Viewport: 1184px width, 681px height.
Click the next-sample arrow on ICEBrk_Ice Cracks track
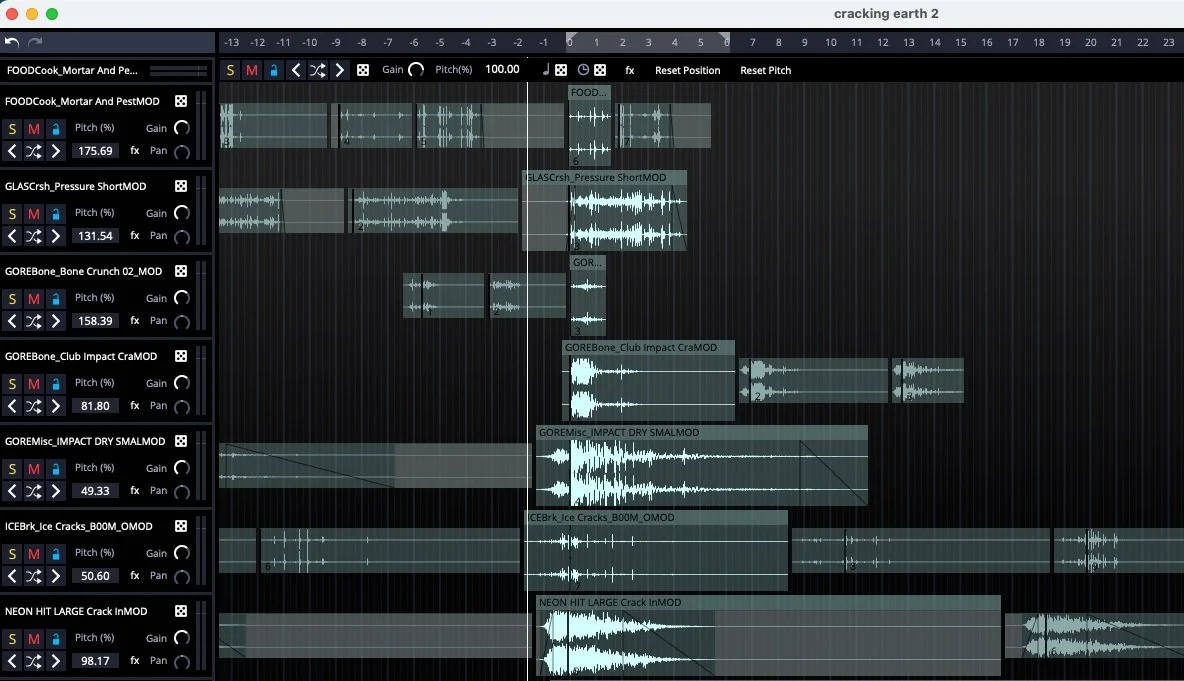tap(56, 576)
